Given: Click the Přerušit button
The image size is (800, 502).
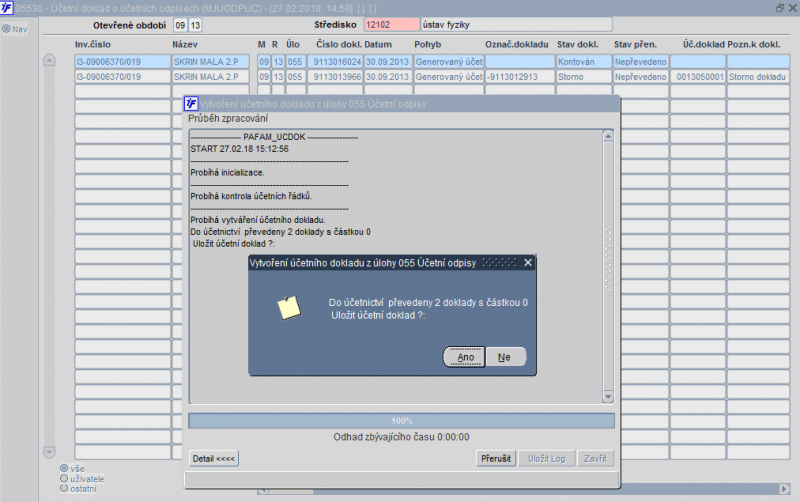Looking at the screenshot, I should coord(495,459).
